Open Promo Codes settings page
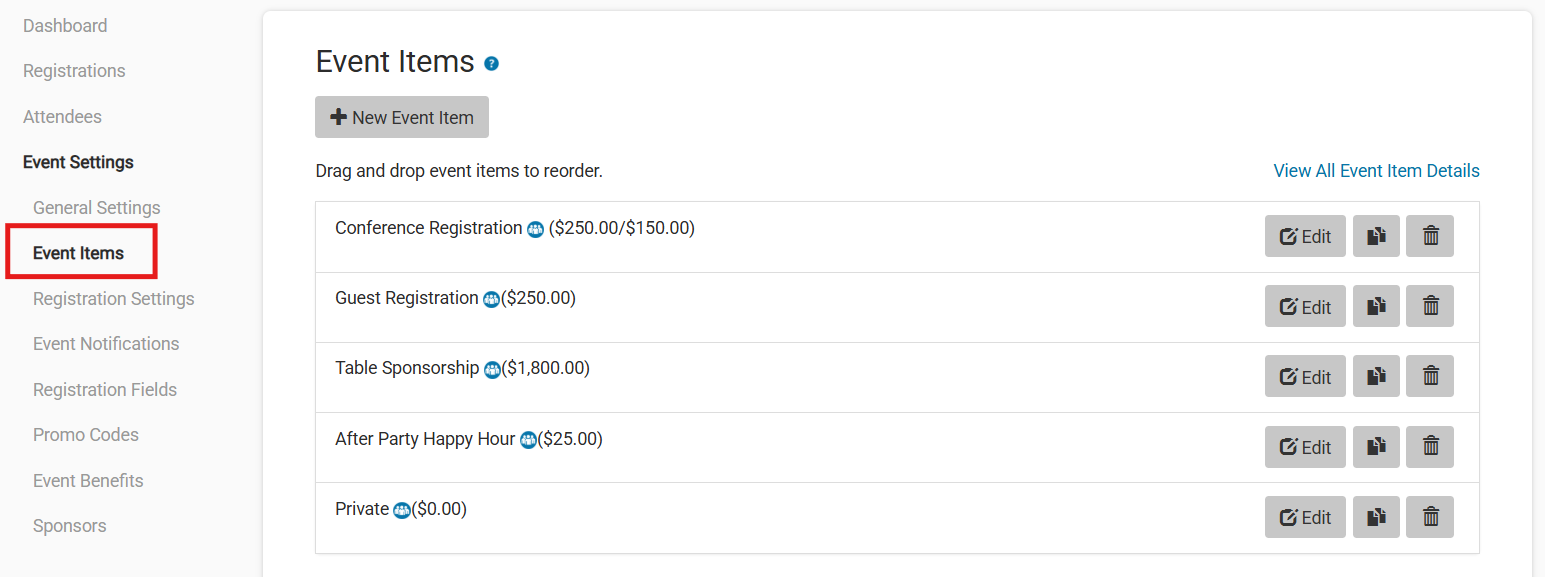 (x=86, y=435)
